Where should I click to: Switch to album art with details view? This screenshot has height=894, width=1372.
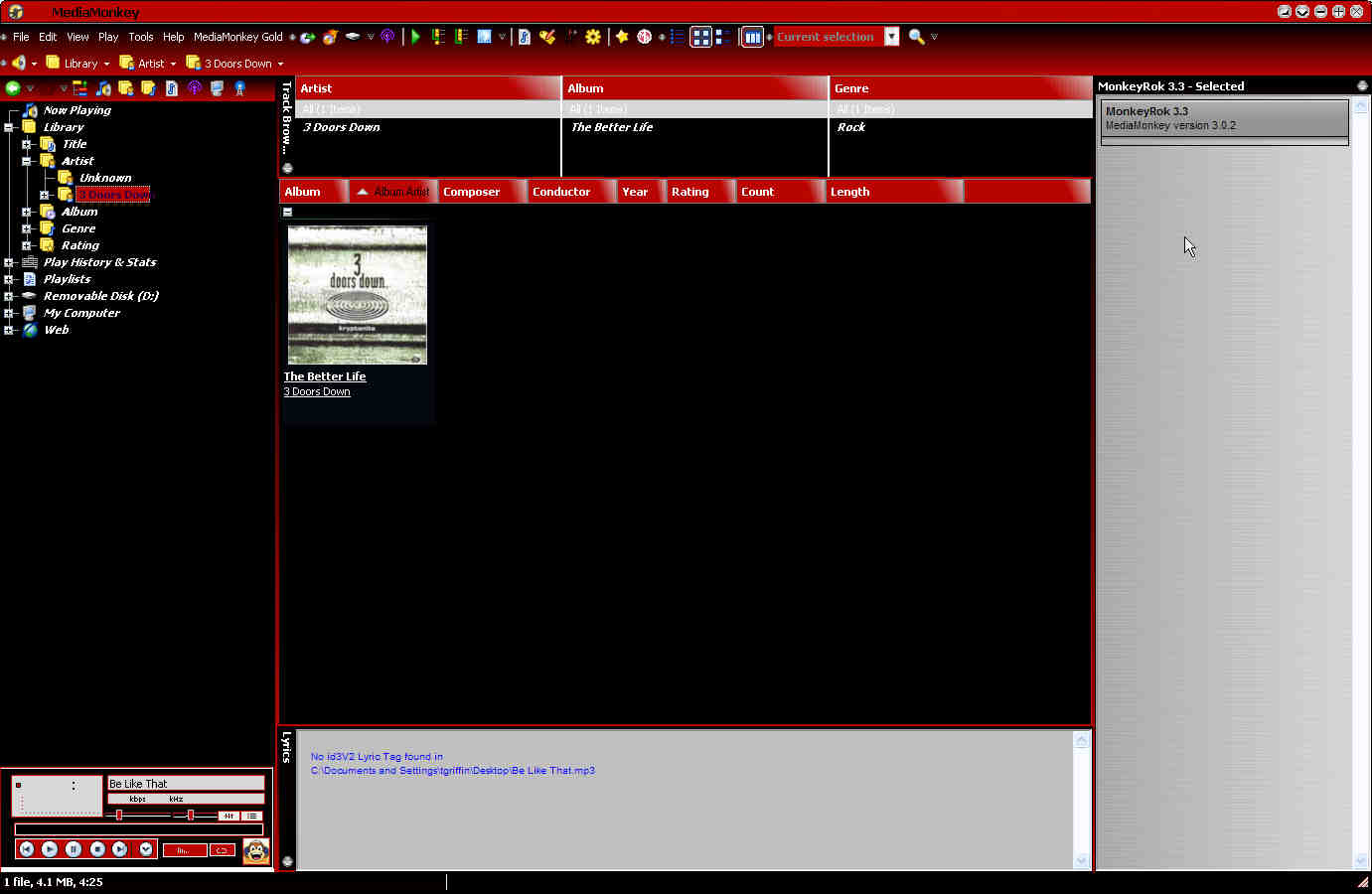click(723, 37)
